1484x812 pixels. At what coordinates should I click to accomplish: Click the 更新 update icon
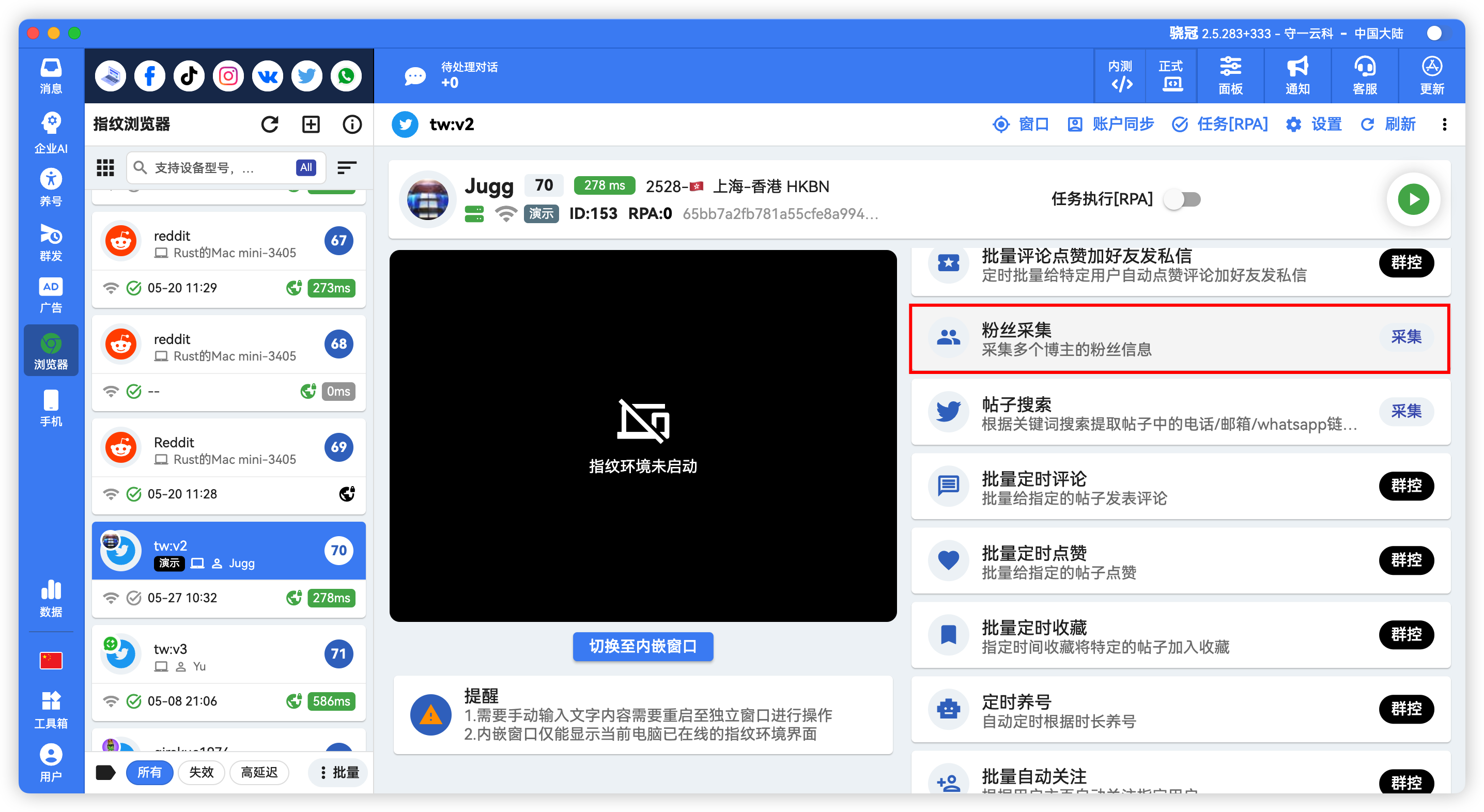1432,76
